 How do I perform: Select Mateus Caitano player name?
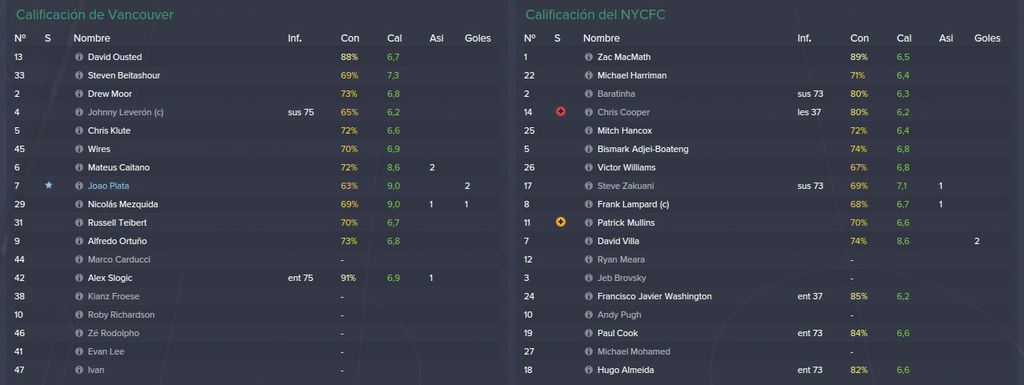119,168
